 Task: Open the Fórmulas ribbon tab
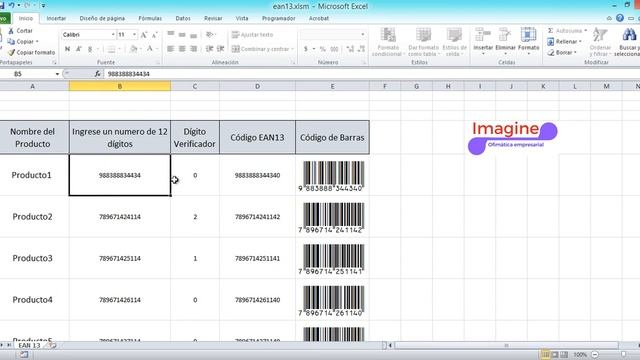150,18
